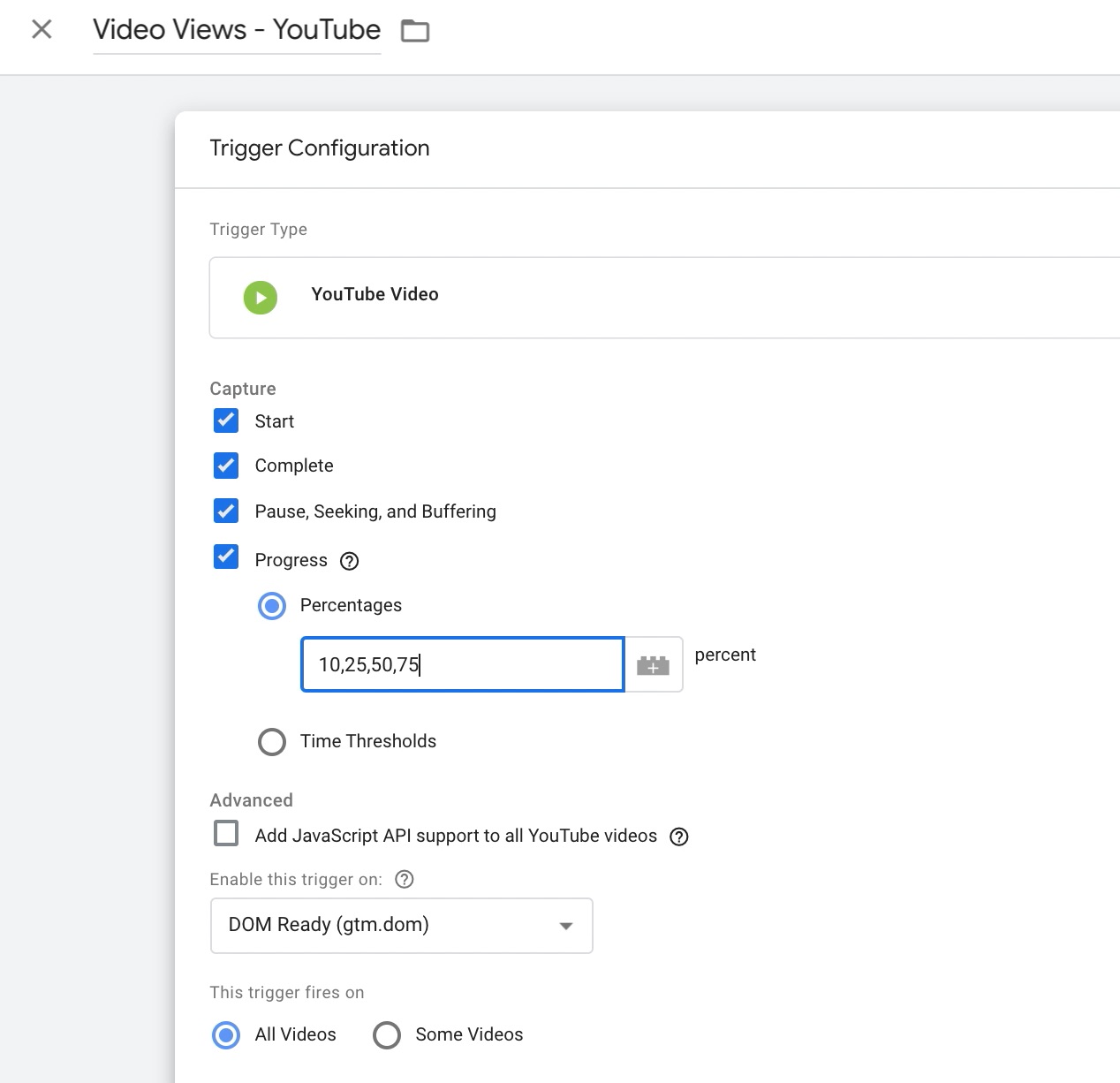The height and width of the screenshot is (1083, 1120).
Task: Open help icon next to Progress
Action: tap(350, 561)
